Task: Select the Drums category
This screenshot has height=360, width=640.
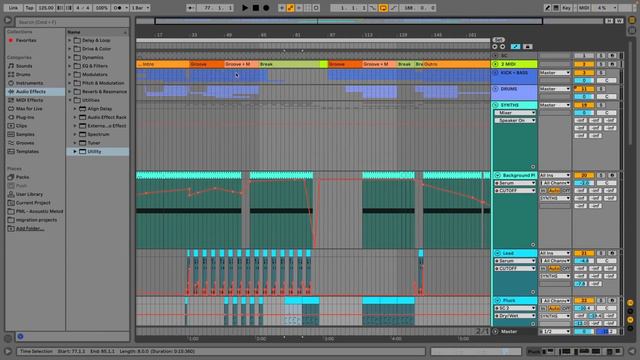Action: pyautogui.click(x=23, y=75)
